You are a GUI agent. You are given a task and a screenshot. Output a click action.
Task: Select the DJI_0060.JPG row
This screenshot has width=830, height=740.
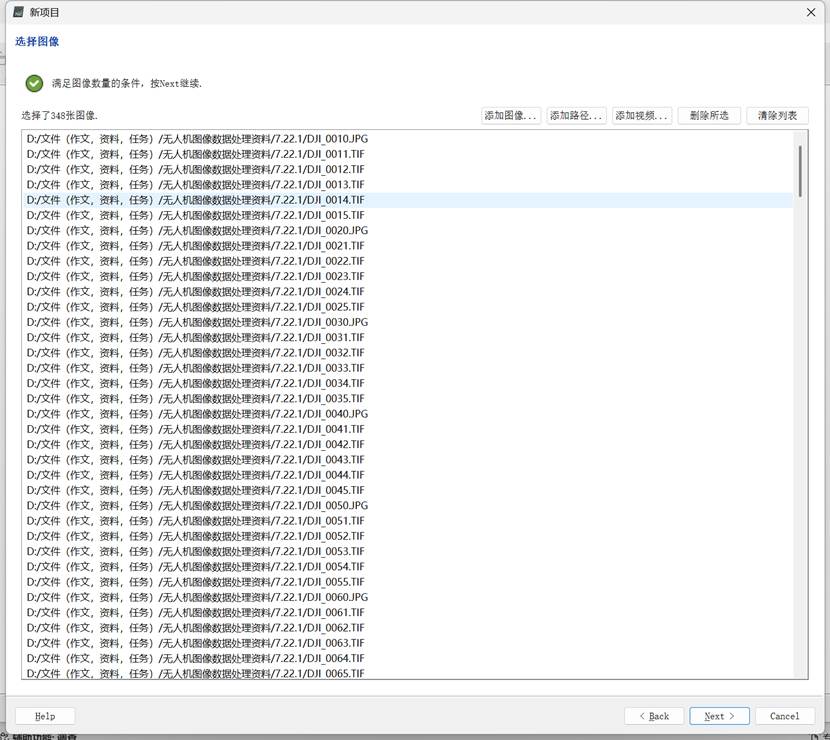pos(409,598)
